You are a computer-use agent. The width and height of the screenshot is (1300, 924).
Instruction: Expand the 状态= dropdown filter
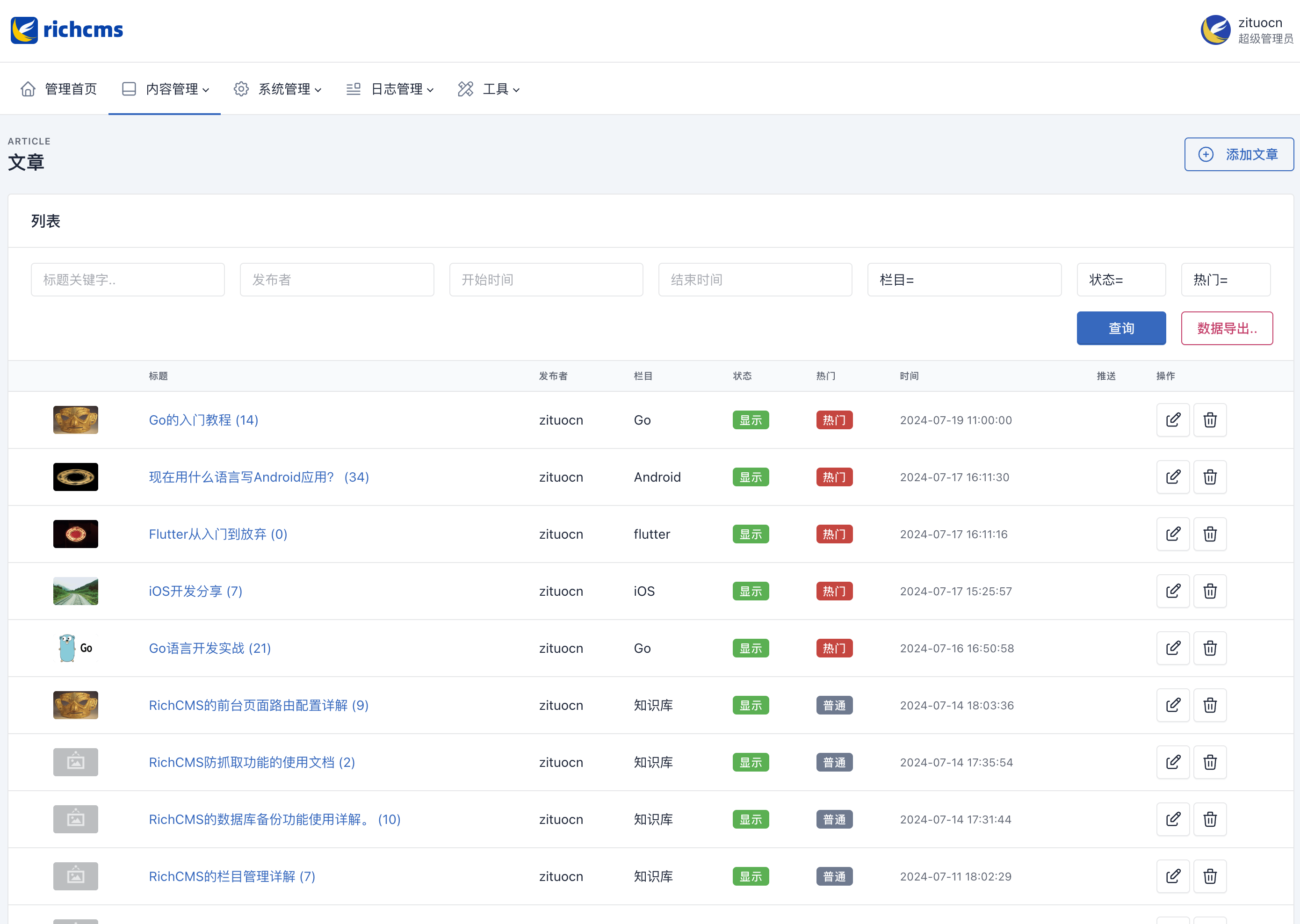point(1121,279)
